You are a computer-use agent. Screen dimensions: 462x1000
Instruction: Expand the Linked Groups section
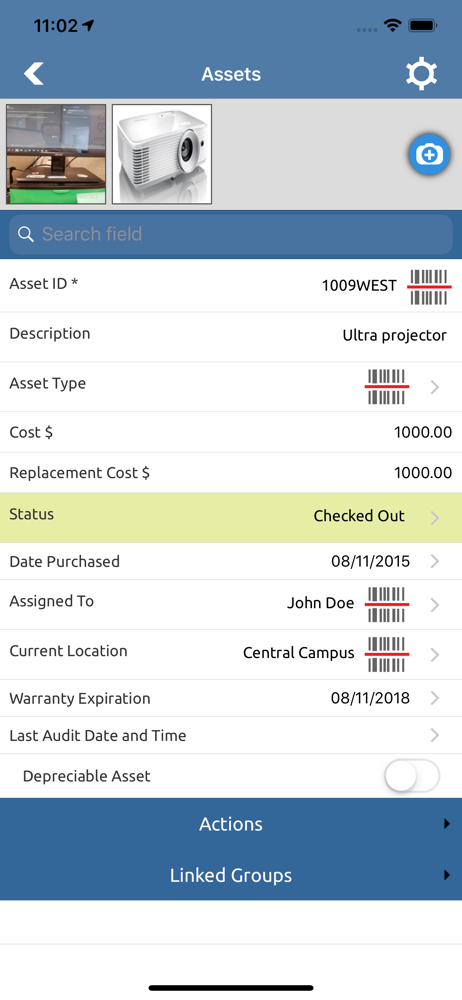(231, 875)
